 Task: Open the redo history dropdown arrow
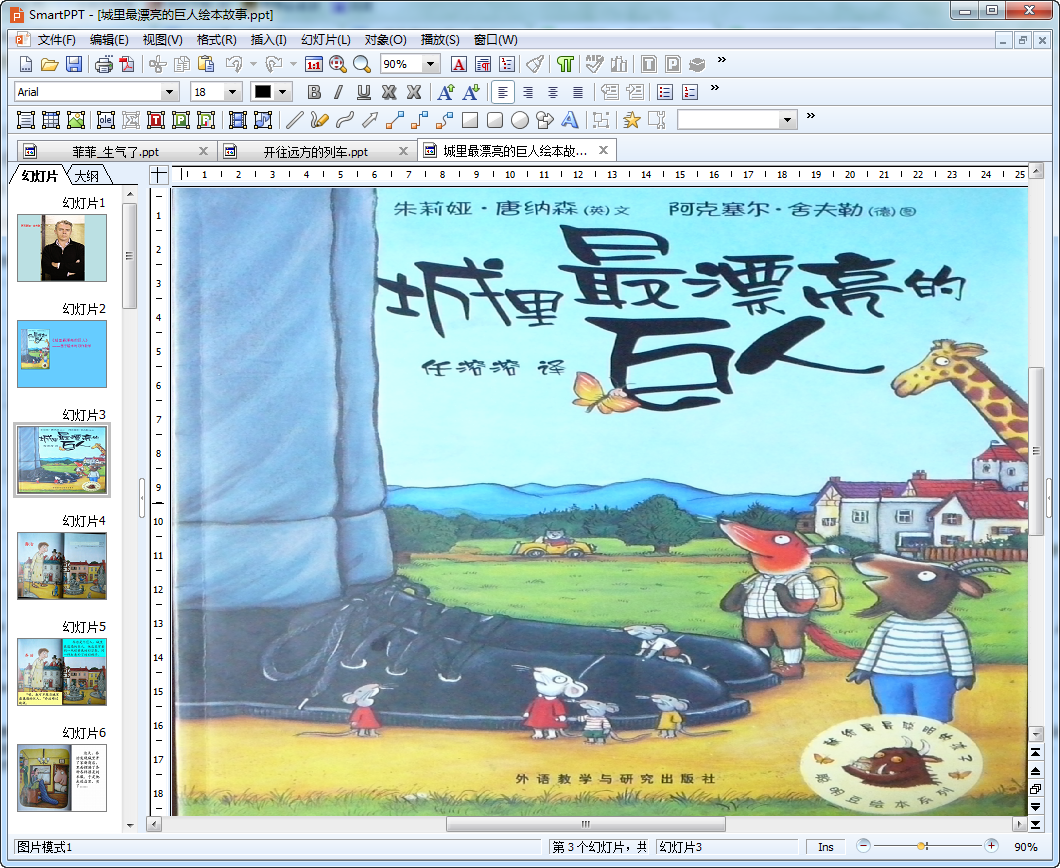pyautogui.click(x=293, y=64)
